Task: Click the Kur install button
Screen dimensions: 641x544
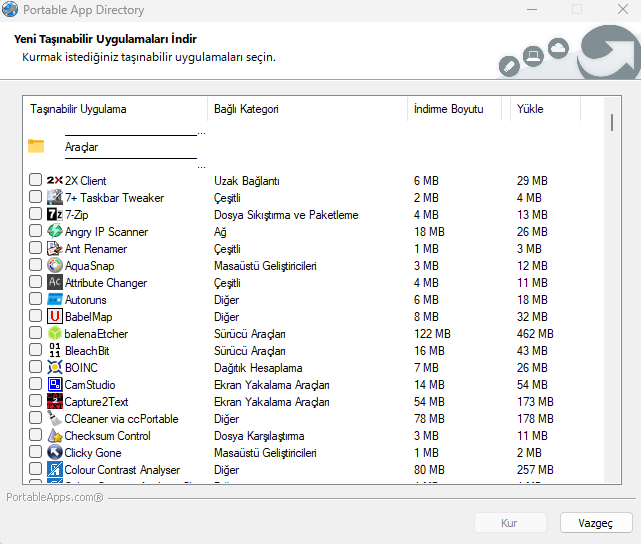Action: pos(510,523)
